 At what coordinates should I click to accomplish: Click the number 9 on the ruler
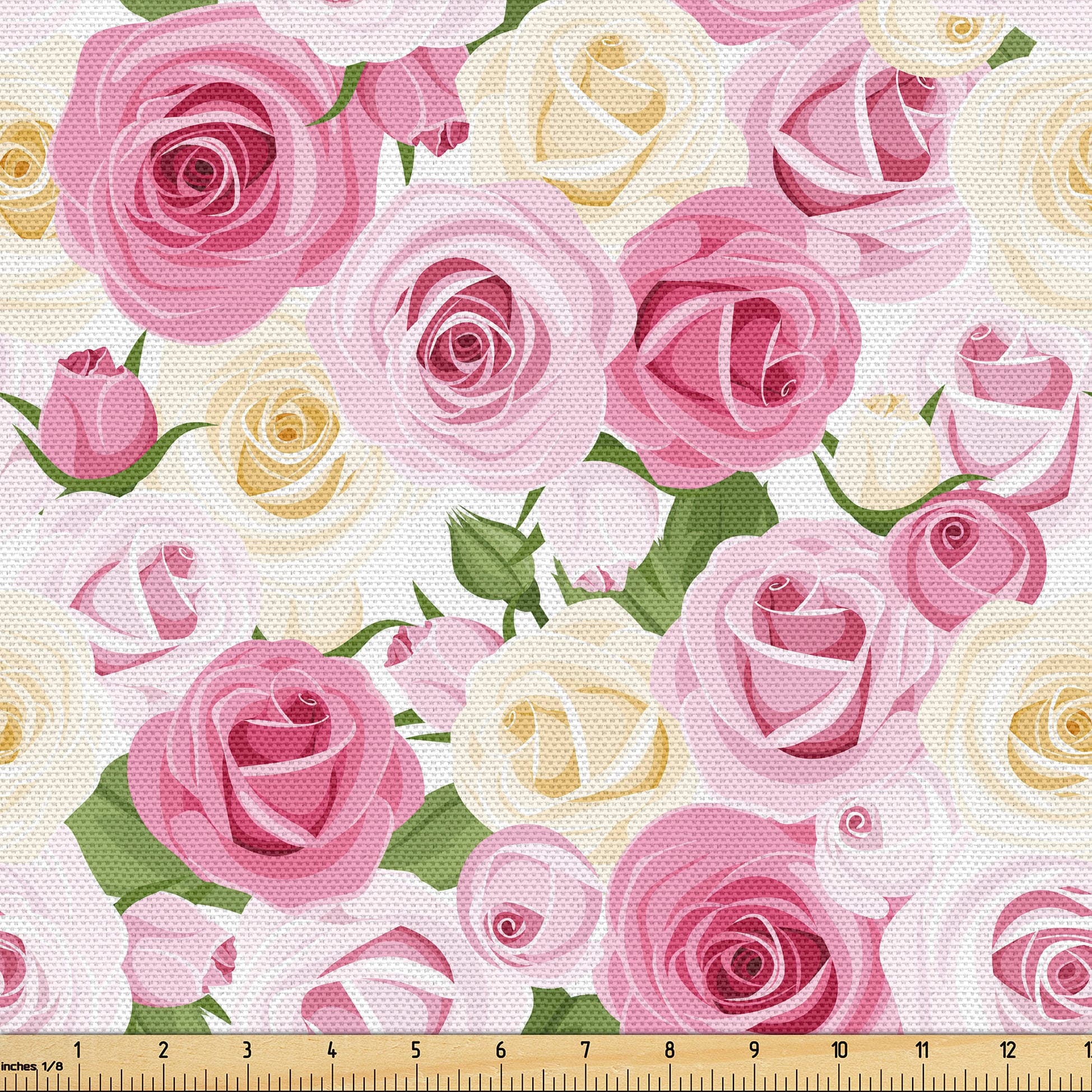[x=754, y=1051]
